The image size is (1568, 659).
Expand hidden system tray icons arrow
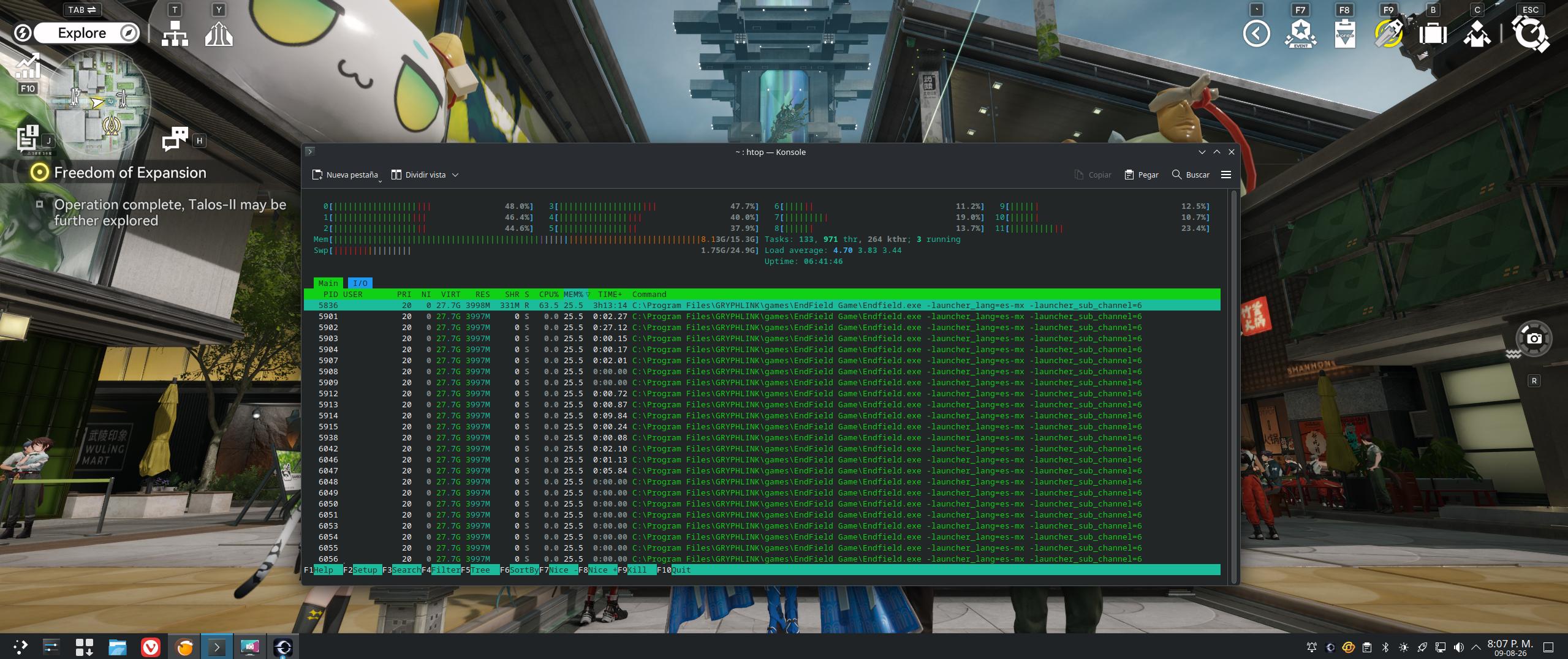(1476, 647)
